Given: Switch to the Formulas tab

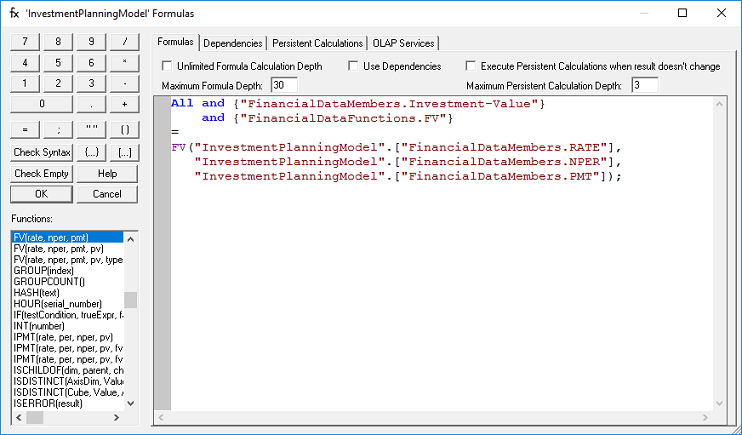Looking at the screenshot, I should tap(175, 42).
